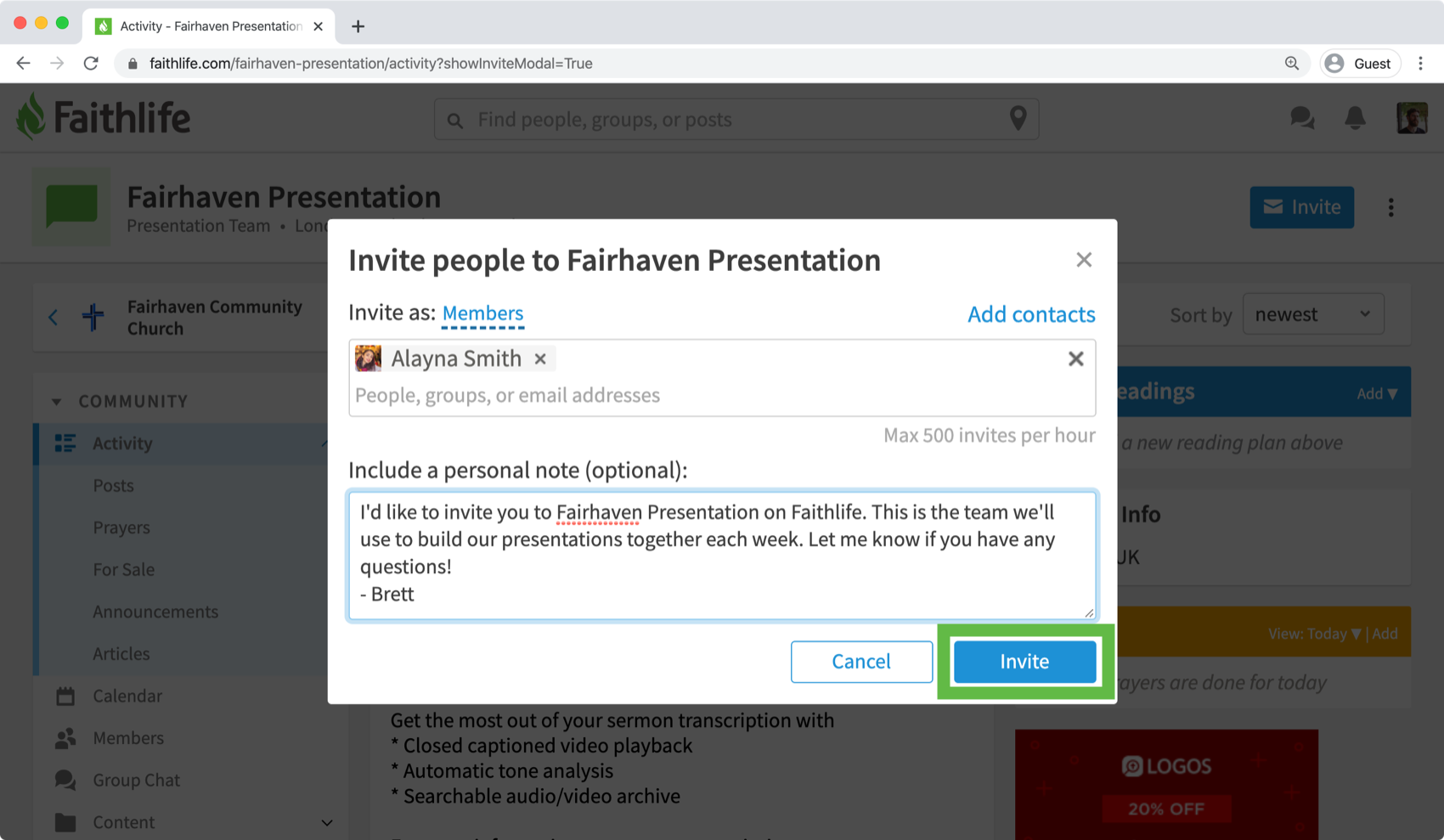Click Group Chat bubbles icon in sidebar
1444x840 pixels.
(65, 780)
